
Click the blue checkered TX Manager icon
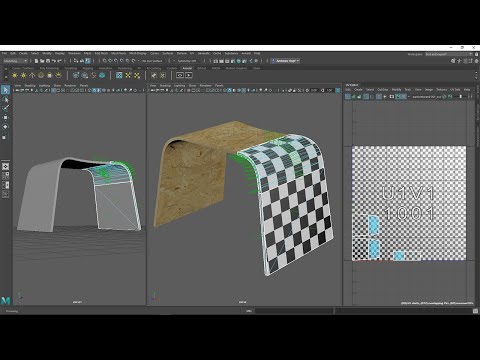(x=119, y=76)
